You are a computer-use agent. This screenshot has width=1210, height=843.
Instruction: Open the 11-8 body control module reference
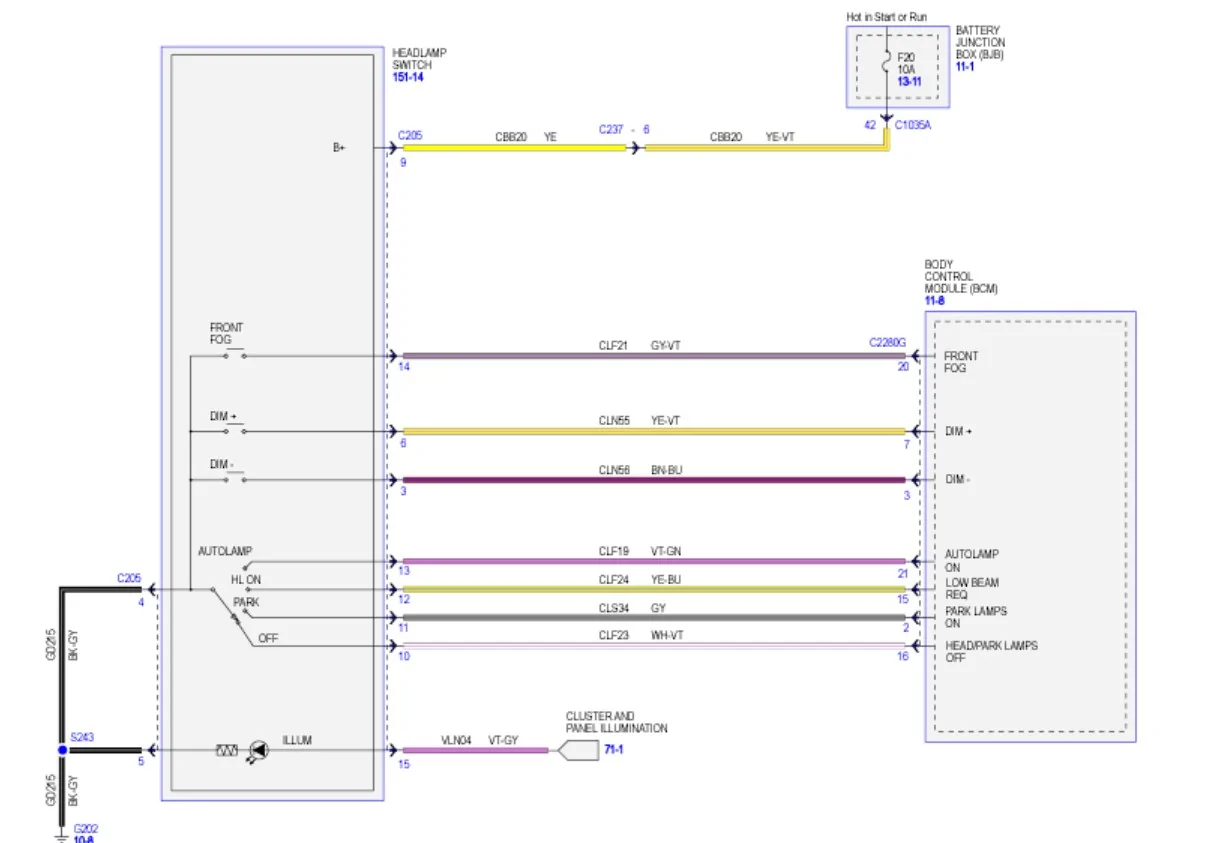click(x=934, y=300)
